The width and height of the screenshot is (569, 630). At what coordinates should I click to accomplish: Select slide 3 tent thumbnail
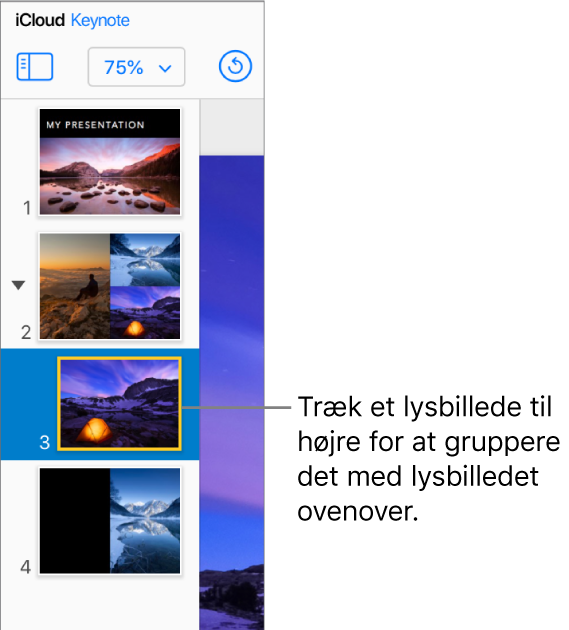point(119,403)
